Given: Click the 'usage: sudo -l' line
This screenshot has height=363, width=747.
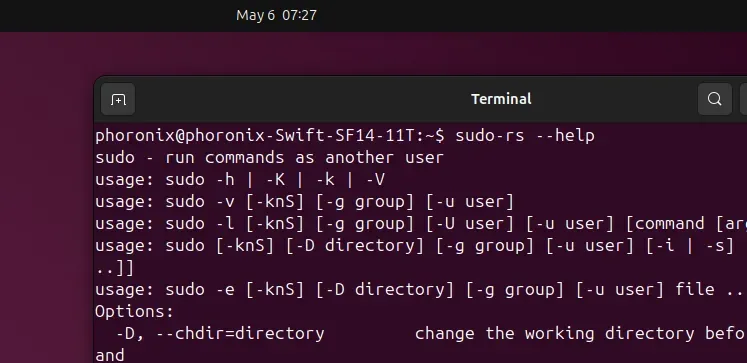Looking at the screenshot, I should click(421, 223).
